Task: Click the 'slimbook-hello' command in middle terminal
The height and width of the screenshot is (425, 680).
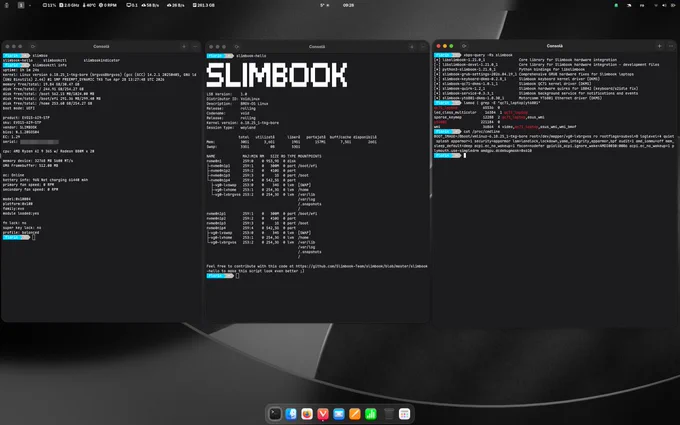Action: click(x=252, y=56)
